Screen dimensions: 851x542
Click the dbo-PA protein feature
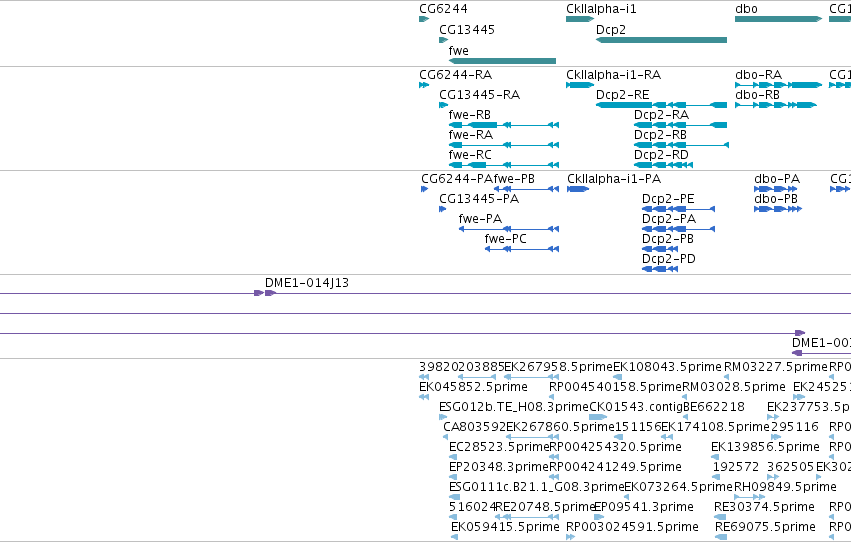776,189
